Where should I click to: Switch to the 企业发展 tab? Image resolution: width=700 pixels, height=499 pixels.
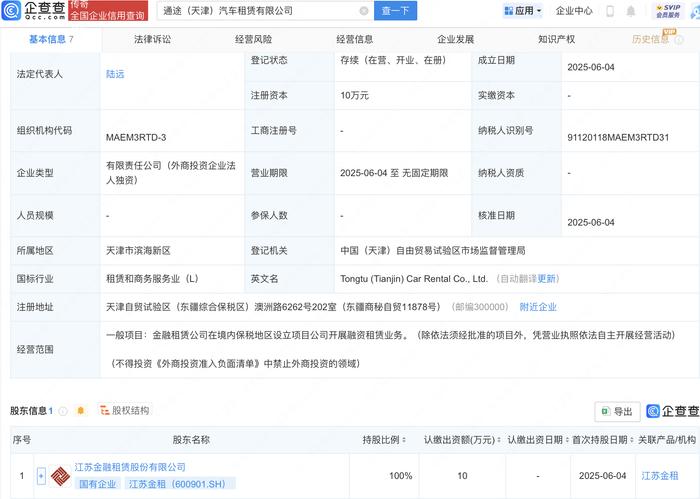(x=455, y=39)
